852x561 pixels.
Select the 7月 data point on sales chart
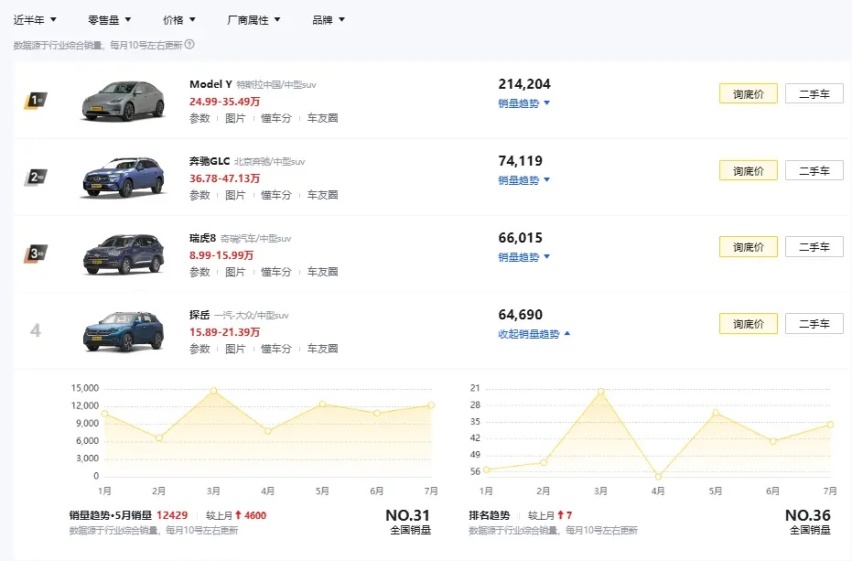[x=431, y=405]
